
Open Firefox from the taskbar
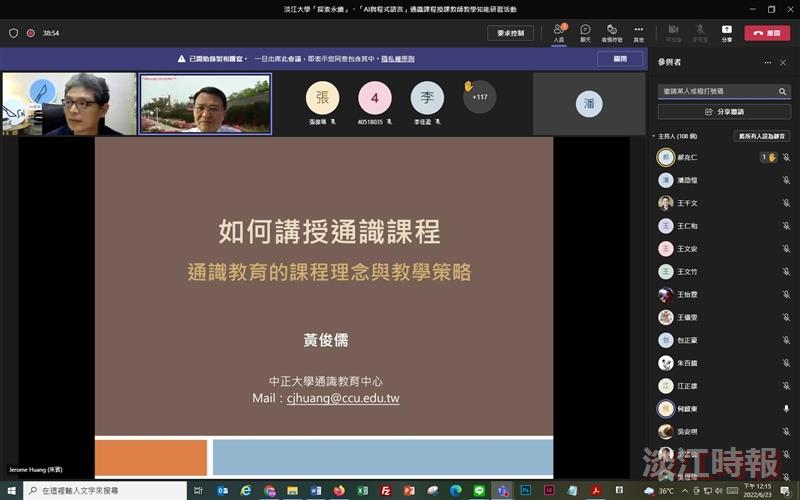339,490
